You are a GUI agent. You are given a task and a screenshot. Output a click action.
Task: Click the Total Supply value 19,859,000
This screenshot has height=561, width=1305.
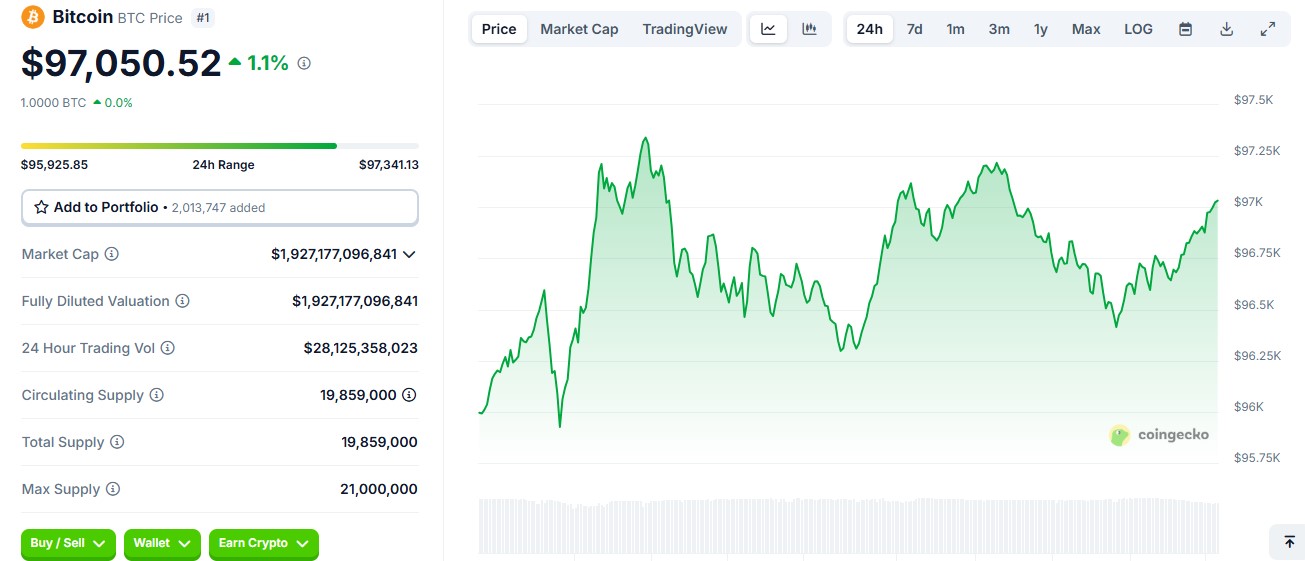379,442
